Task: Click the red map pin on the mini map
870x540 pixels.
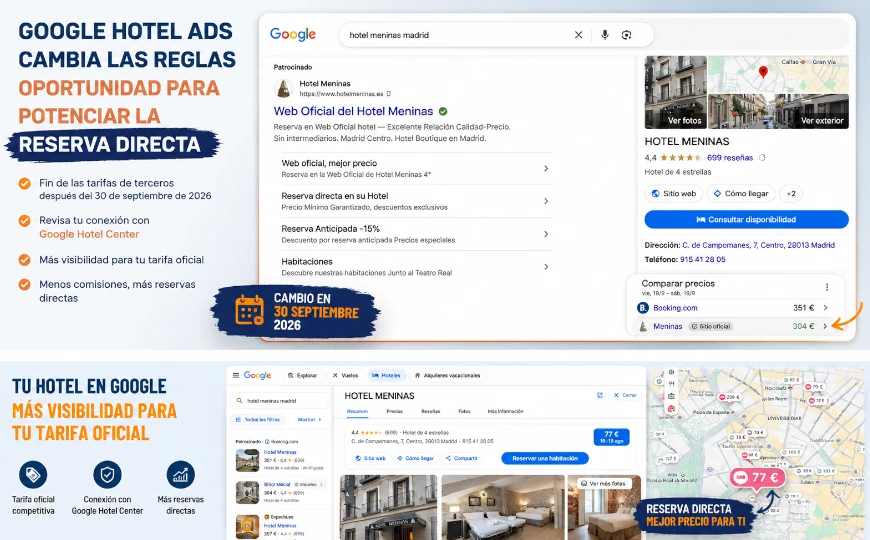Action: pos(763,72)
